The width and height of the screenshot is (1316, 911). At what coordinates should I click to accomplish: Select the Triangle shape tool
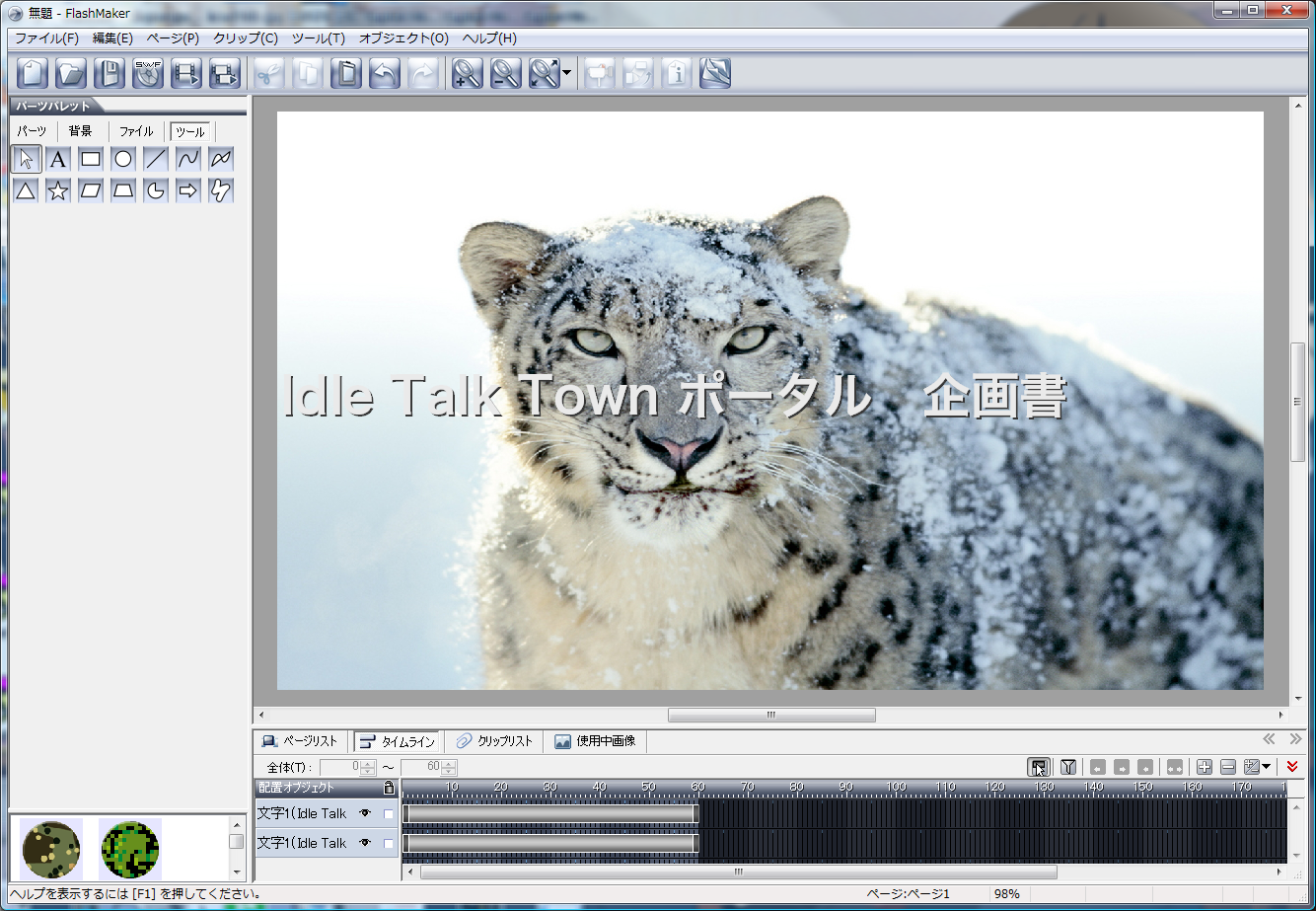pyautogui.click(x=26, y=191)
